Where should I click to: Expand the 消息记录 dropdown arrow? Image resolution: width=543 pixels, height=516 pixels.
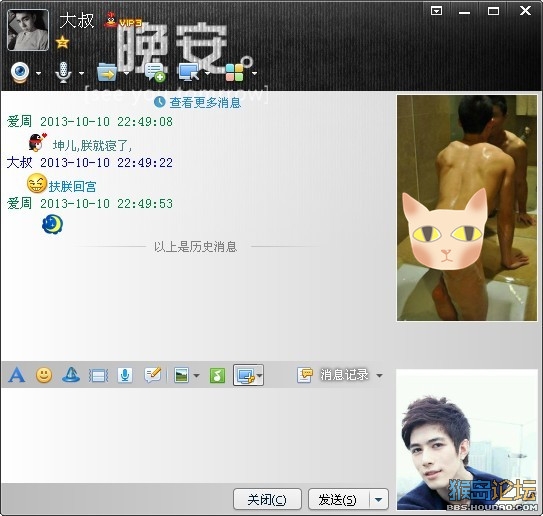tap(380, 375)
